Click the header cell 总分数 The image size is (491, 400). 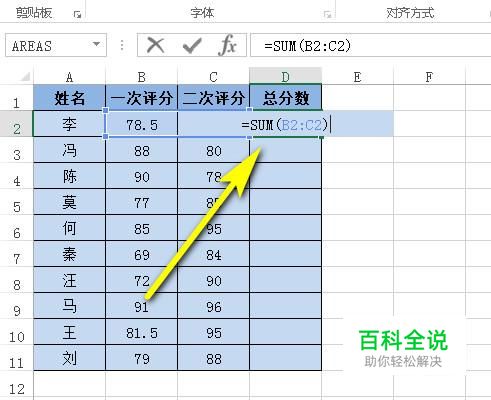pos(286,98)
